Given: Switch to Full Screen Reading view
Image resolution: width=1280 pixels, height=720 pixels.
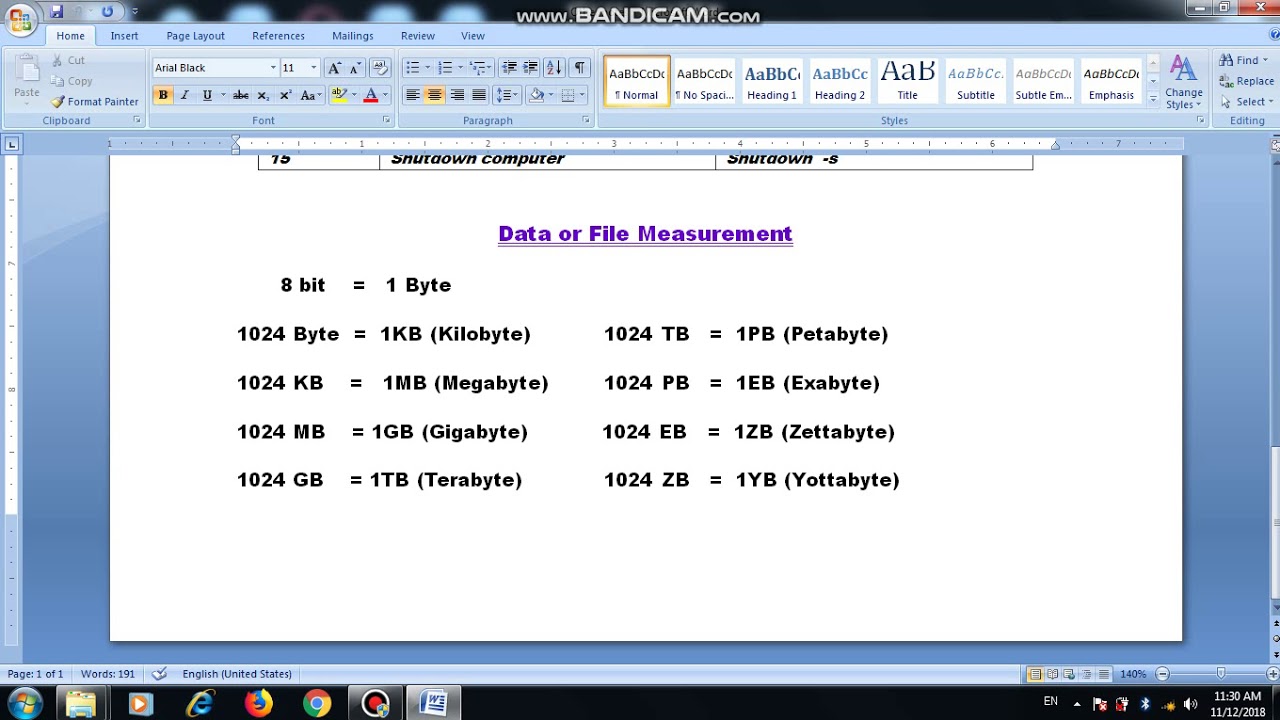Looking at the screenshot, I should (1052, 674).
